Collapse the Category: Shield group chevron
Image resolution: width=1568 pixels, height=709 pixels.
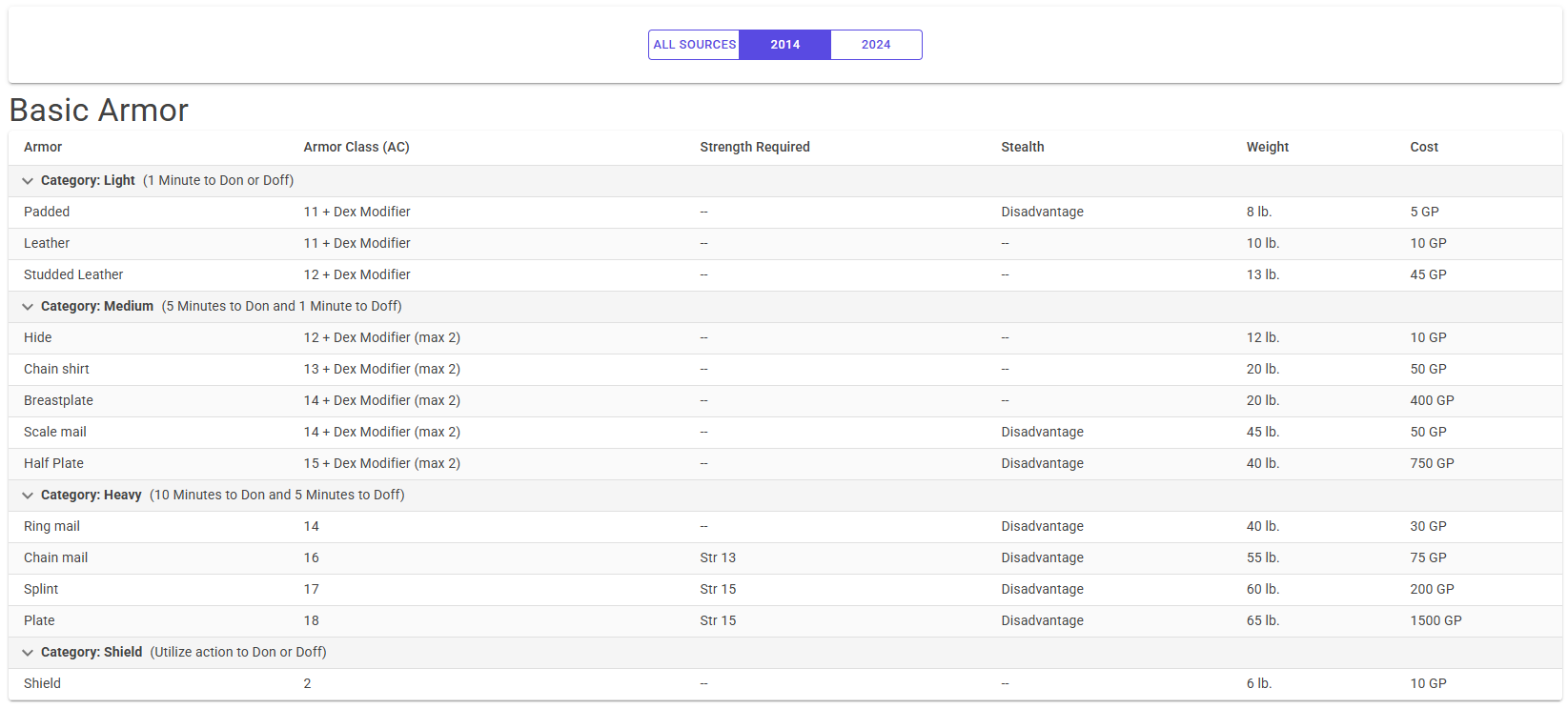click(28, 653)
